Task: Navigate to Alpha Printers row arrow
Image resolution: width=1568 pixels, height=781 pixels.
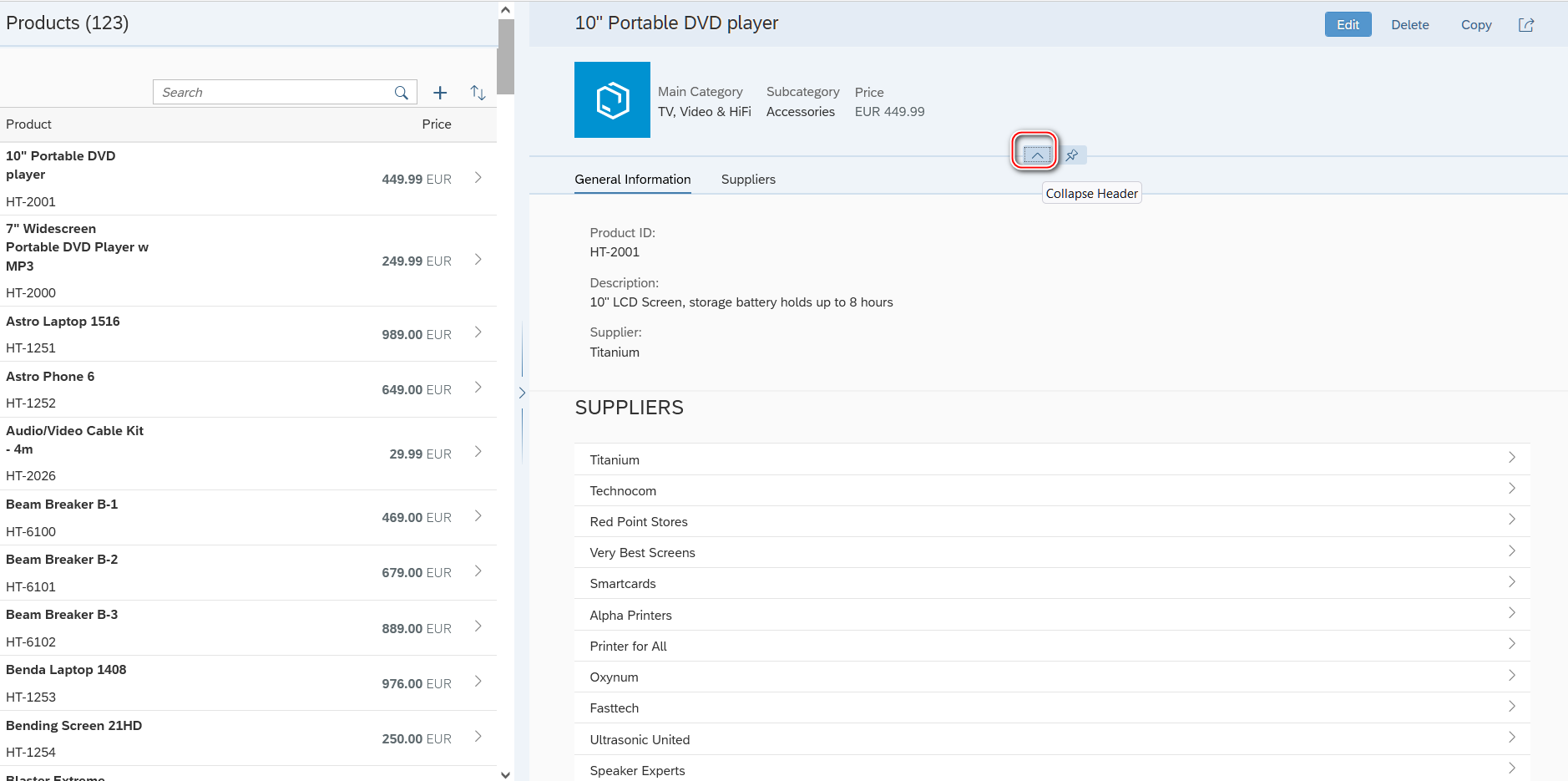Action: pos(1511,613)
